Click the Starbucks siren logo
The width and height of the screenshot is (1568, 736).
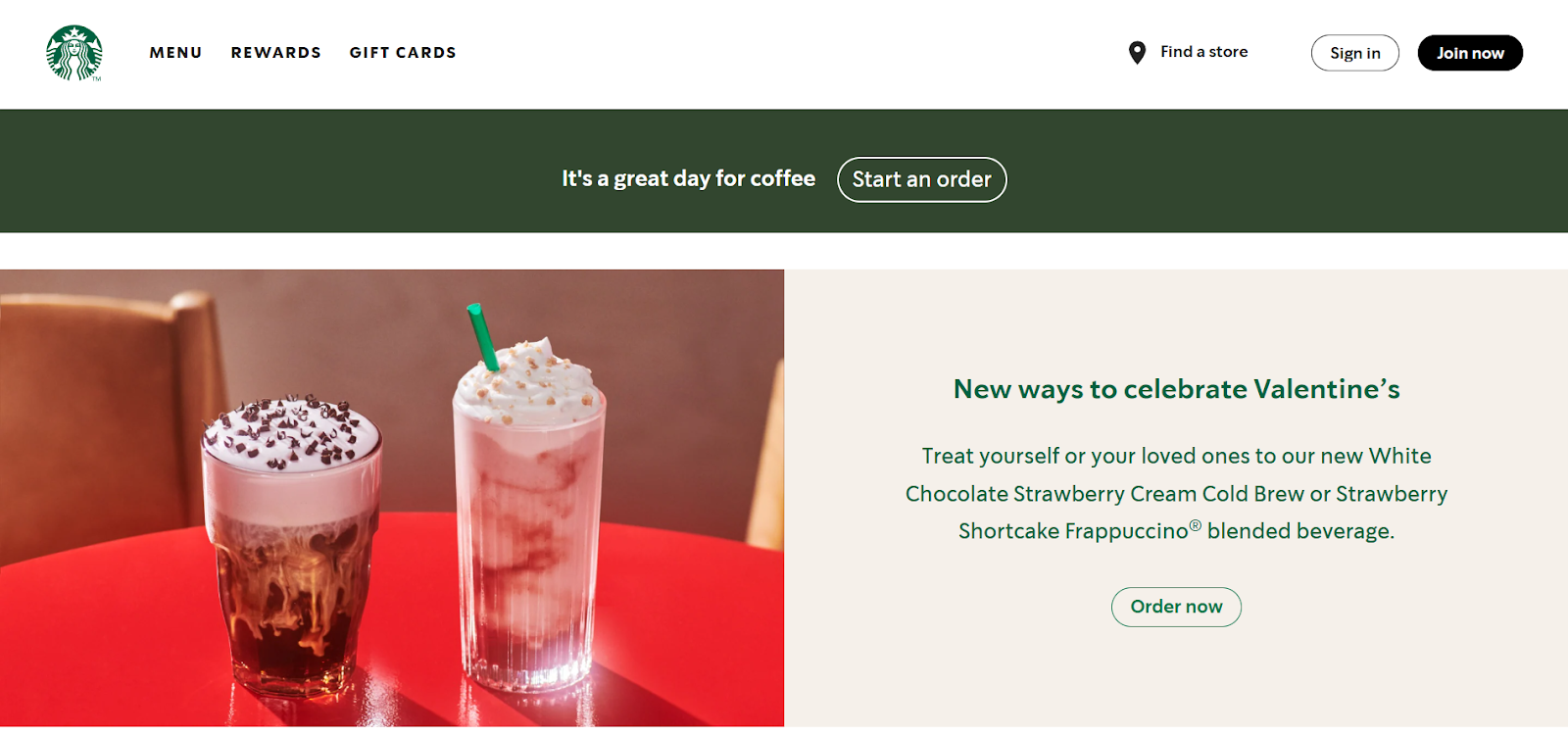(74, 53)
